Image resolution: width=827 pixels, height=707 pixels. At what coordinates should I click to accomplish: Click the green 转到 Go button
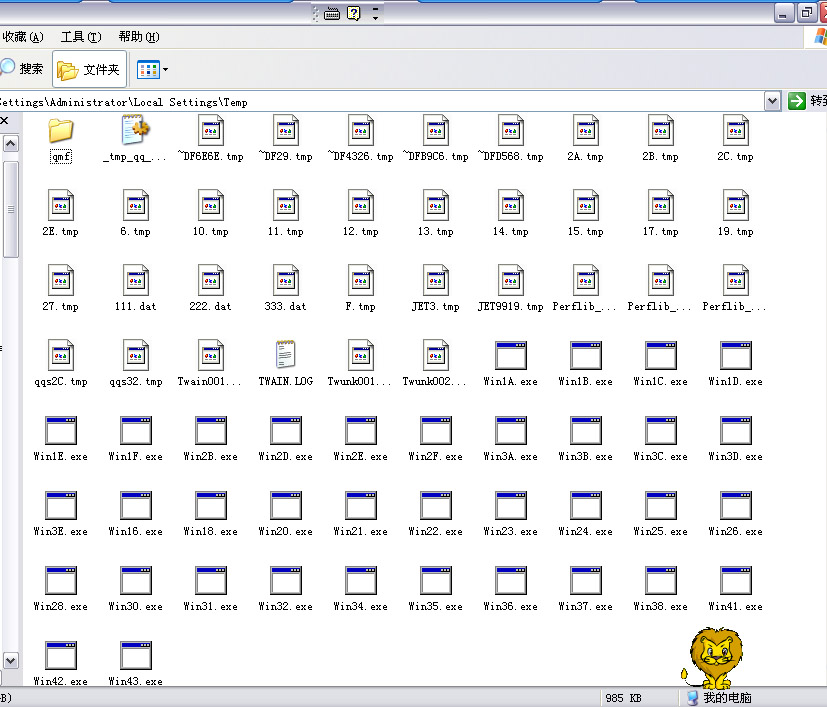[x=806, y=101]
